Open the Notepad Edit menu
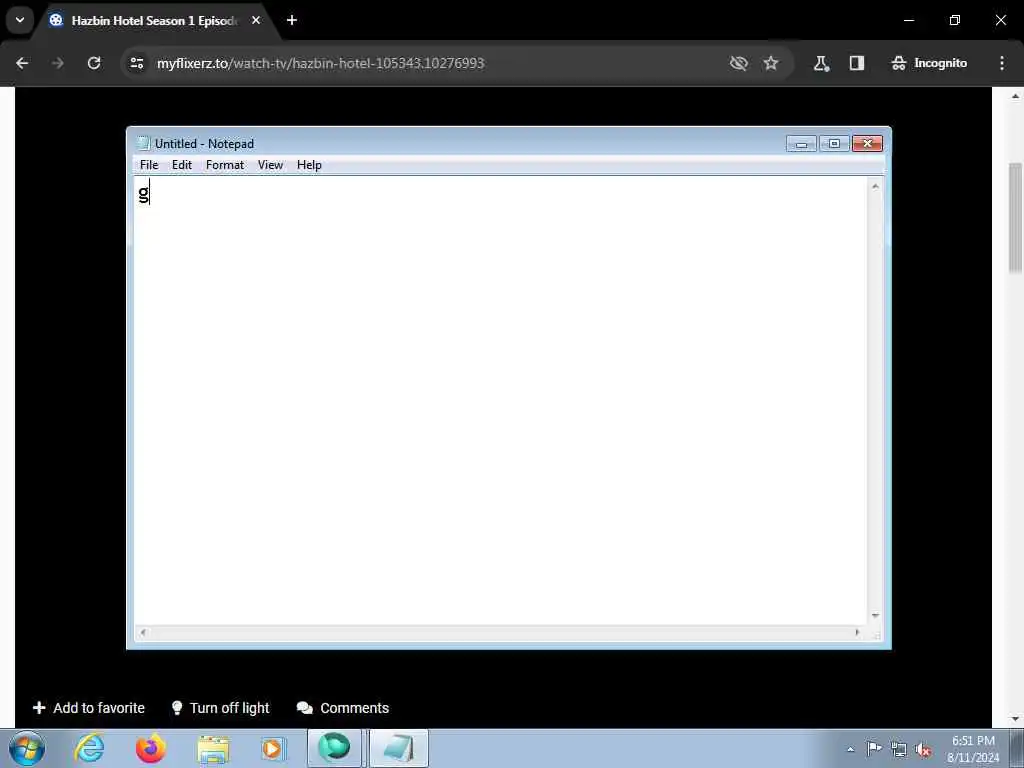1024x768 pixels. tap(182, 165)
